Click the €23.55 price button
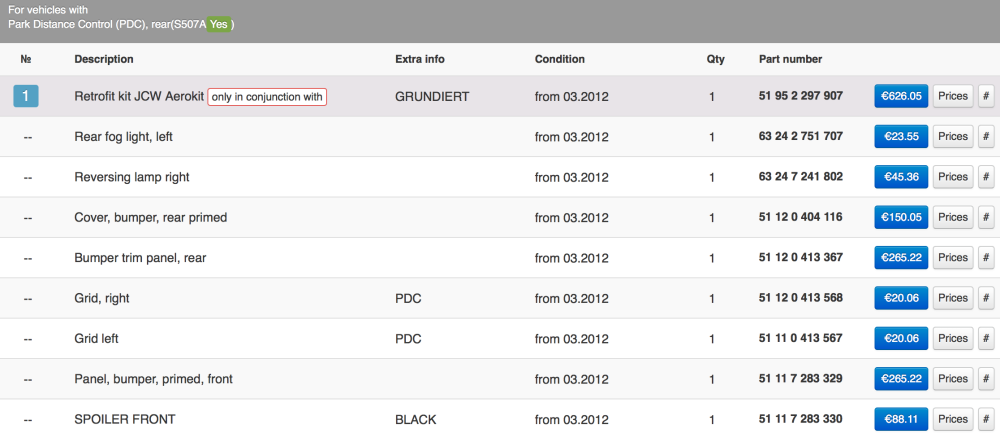Screen dimensions: 1000x438 901,136
